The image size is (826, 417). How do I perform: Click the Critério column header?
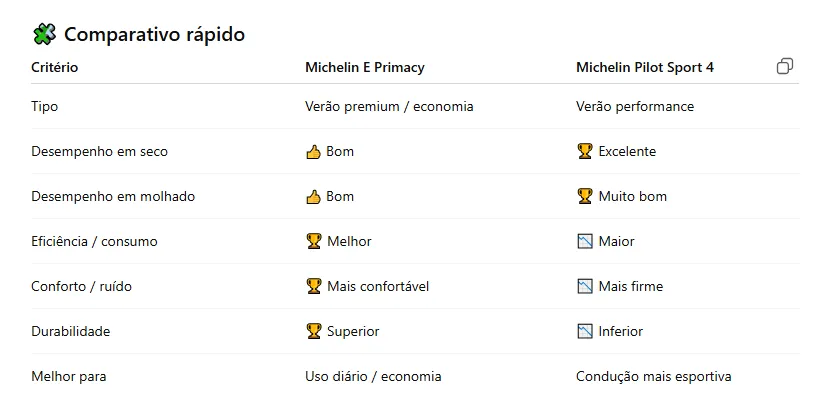click(x=55, y=68)
